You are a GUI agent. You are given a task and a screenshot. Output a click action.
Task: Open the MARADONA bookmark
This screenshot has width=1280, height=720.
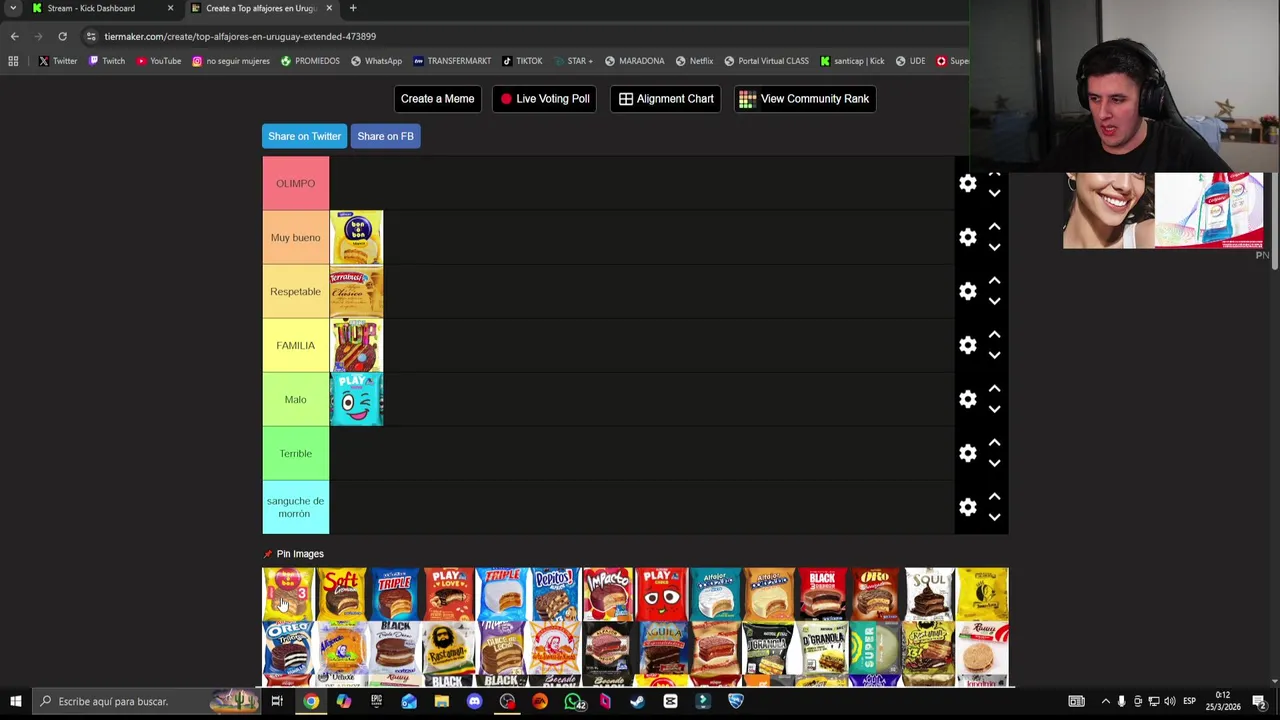coord(634,61)
